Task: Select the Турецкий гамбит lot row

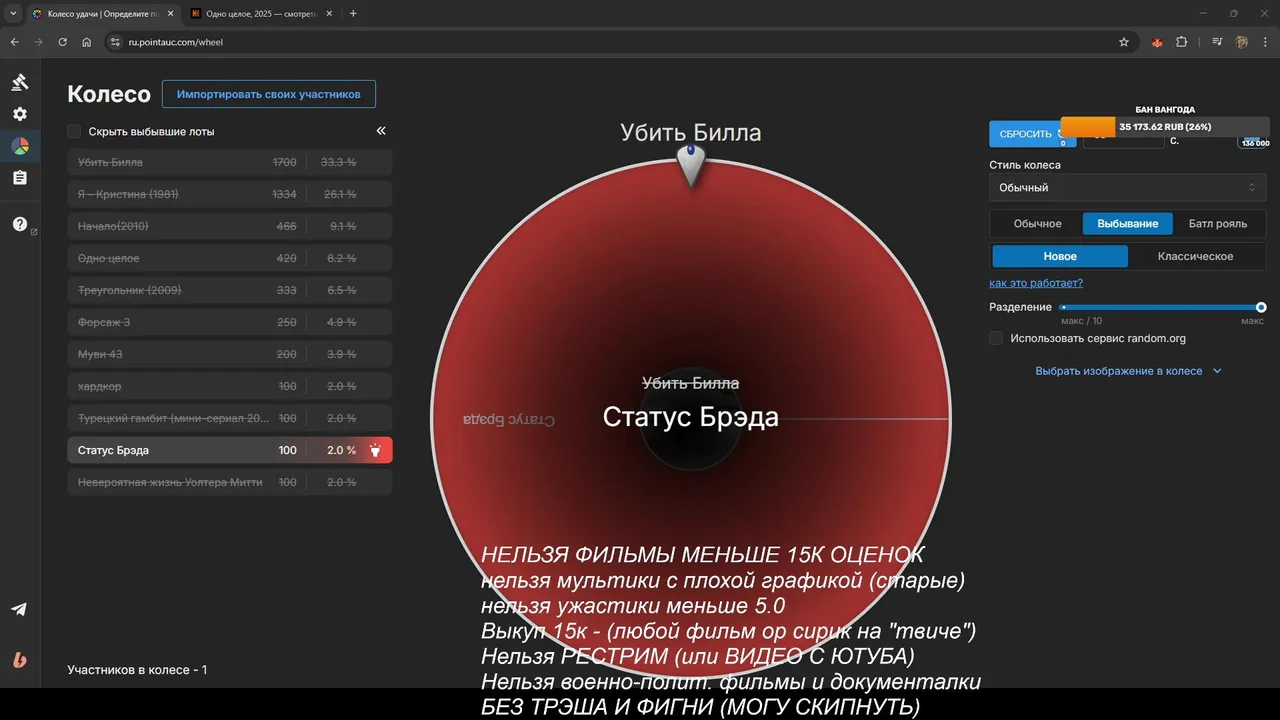Action: click(230, 418)
